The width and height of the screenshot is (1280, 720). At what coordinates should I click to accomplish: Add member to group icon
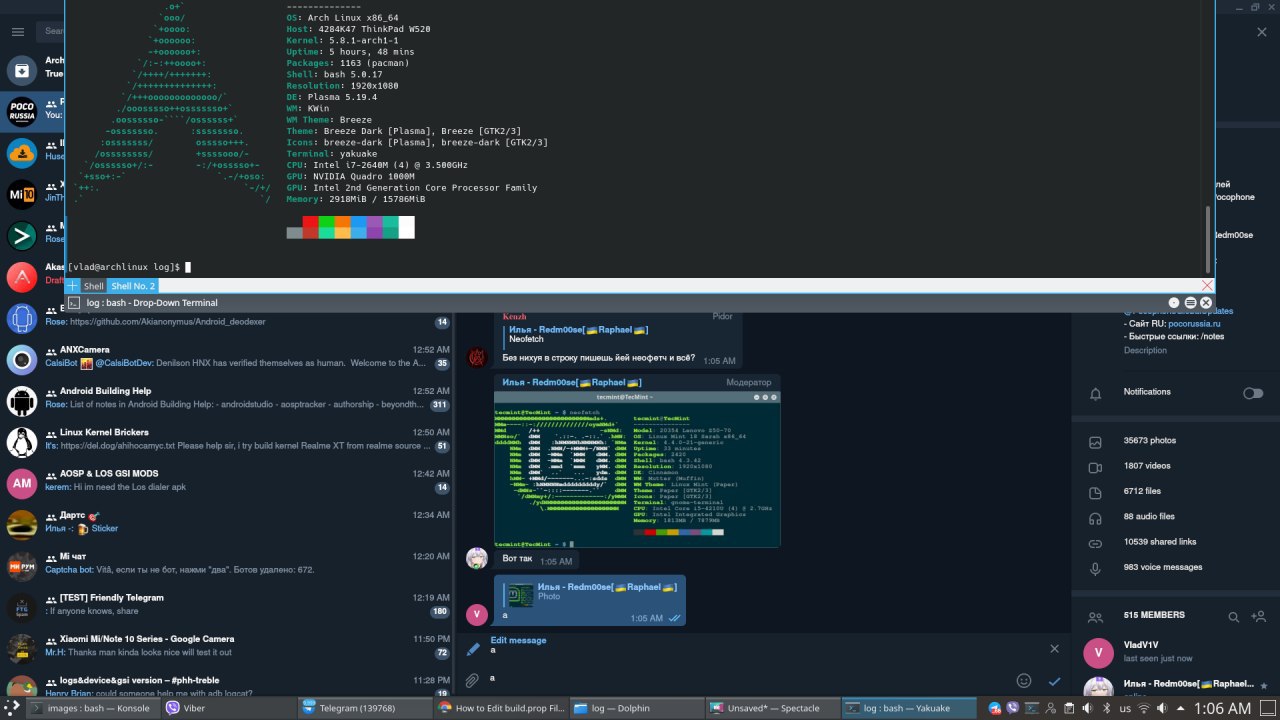(1260, 617)
